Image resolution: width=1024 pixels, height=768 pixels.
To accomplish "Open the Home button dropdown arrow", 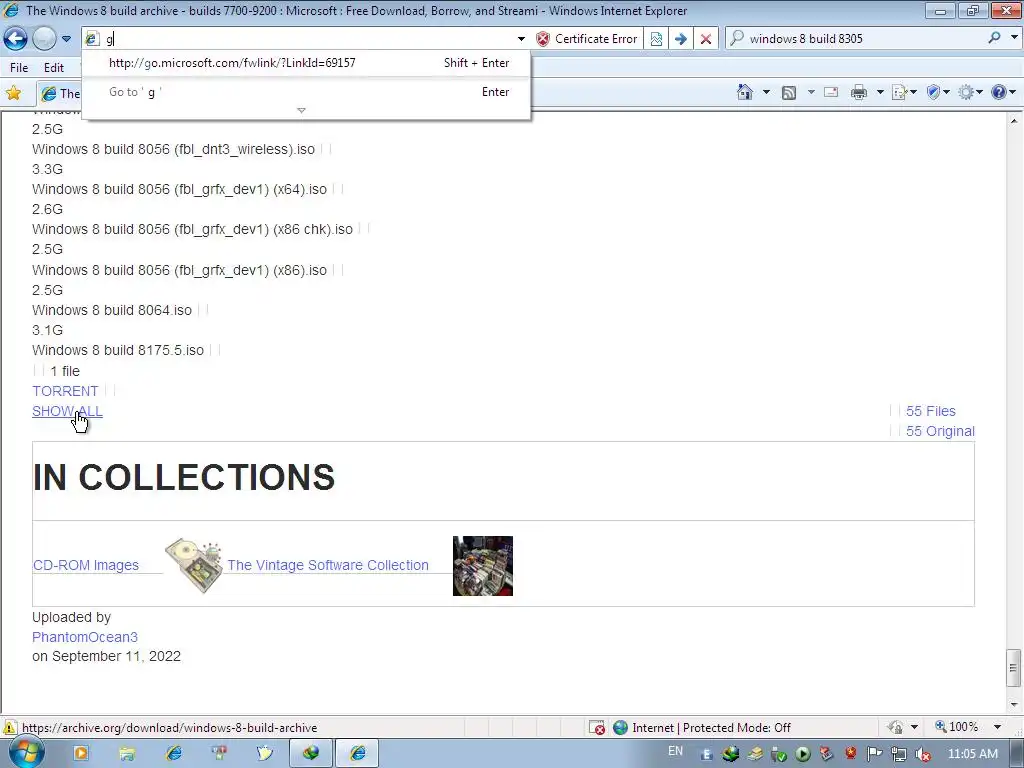I will click(766, 92).
